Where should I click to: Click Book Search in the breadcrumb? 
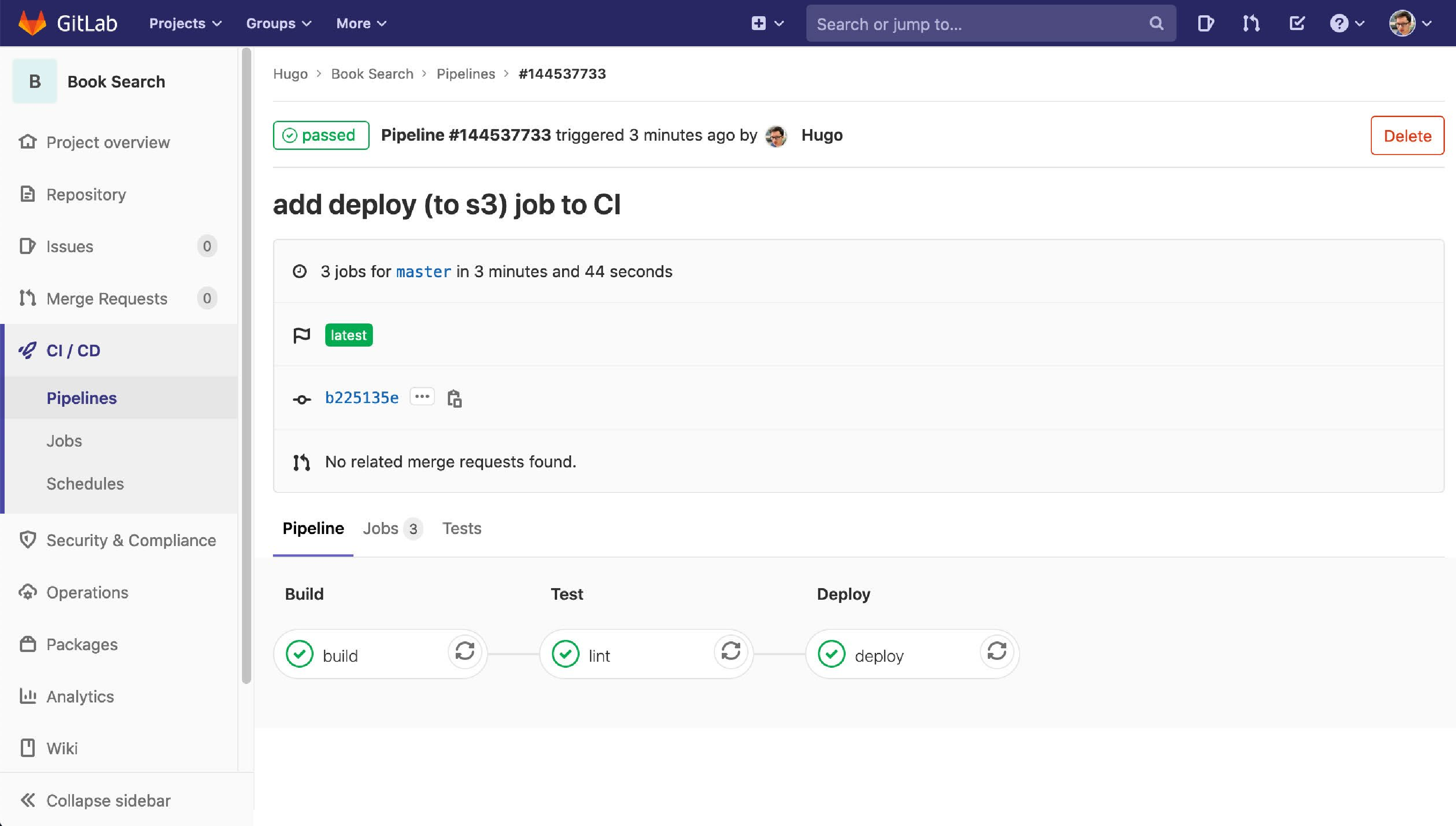pos(372,74)
